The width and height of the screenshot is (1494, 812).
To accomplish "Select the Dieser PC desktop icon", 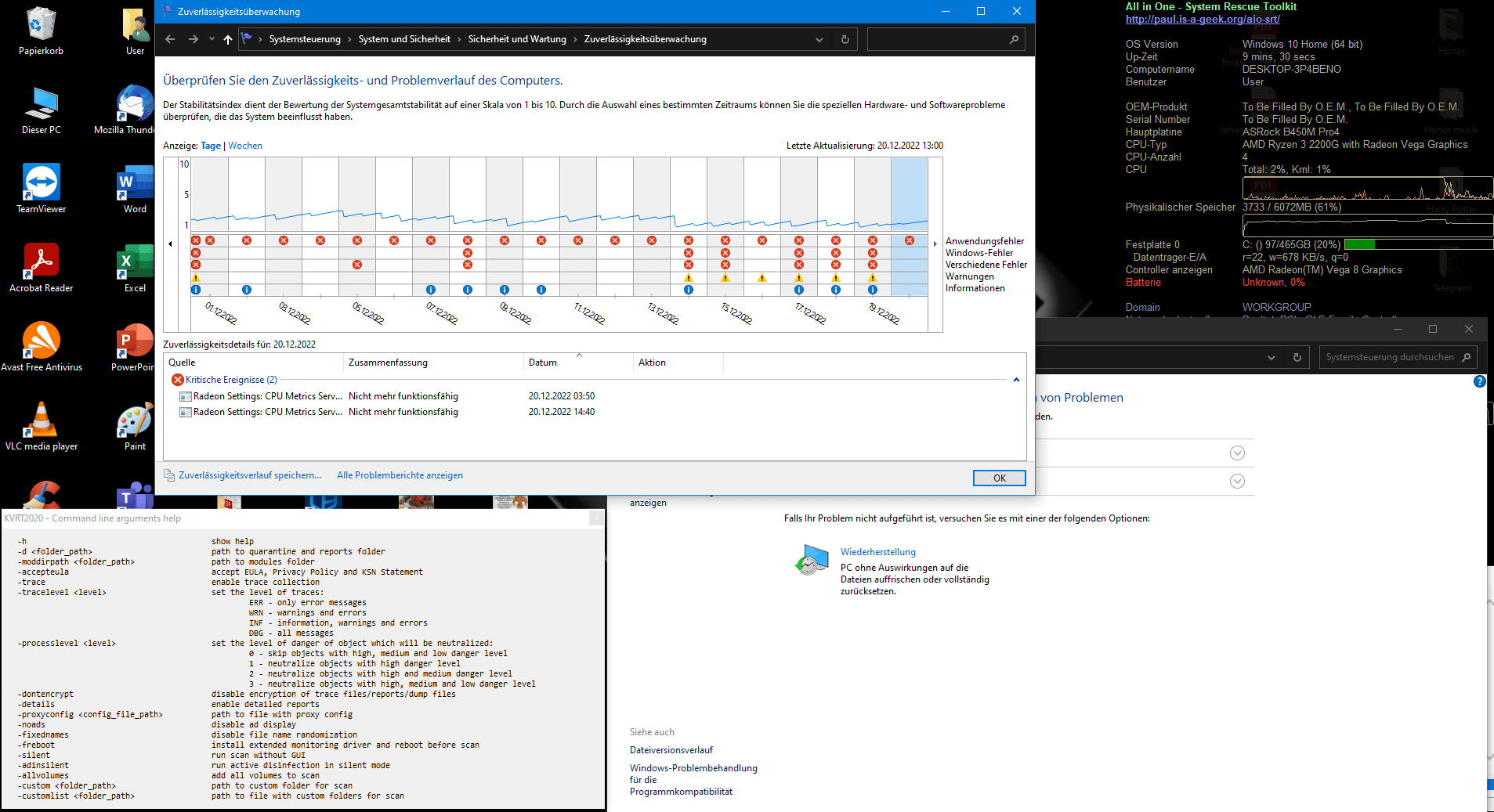I will (41, 110).
